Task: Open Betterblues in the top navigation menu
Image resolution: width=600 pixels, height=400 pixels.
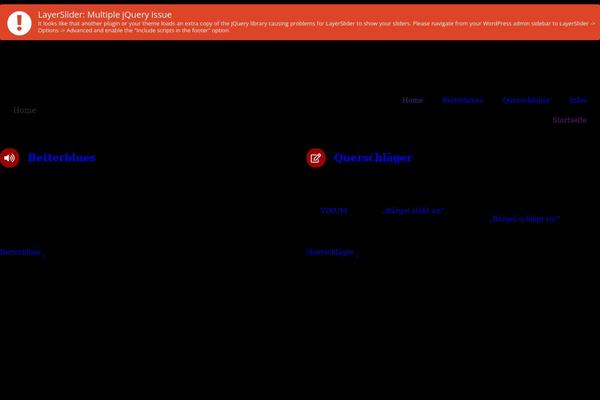Action: (462, 100)
